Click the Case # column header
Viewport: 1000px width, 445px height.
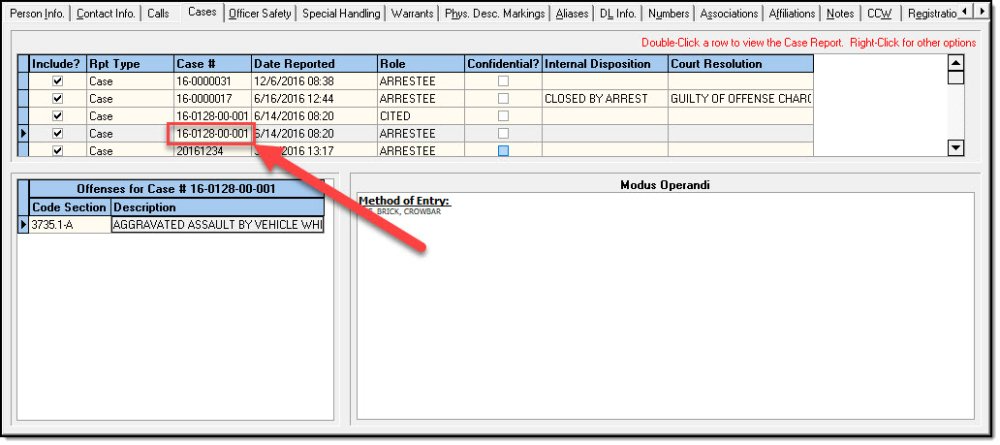click(211, 64)
